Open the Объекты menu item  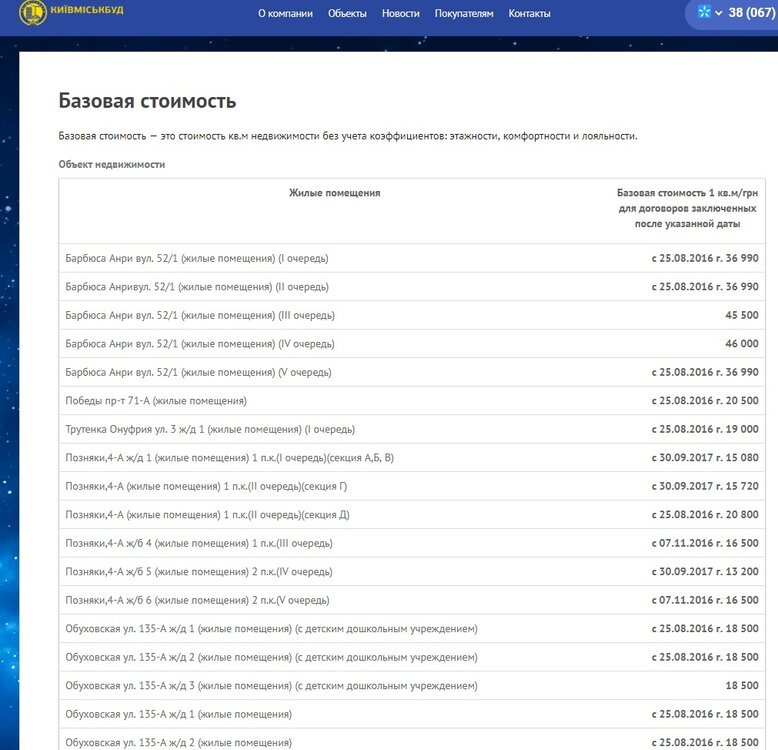coord(347,13)
